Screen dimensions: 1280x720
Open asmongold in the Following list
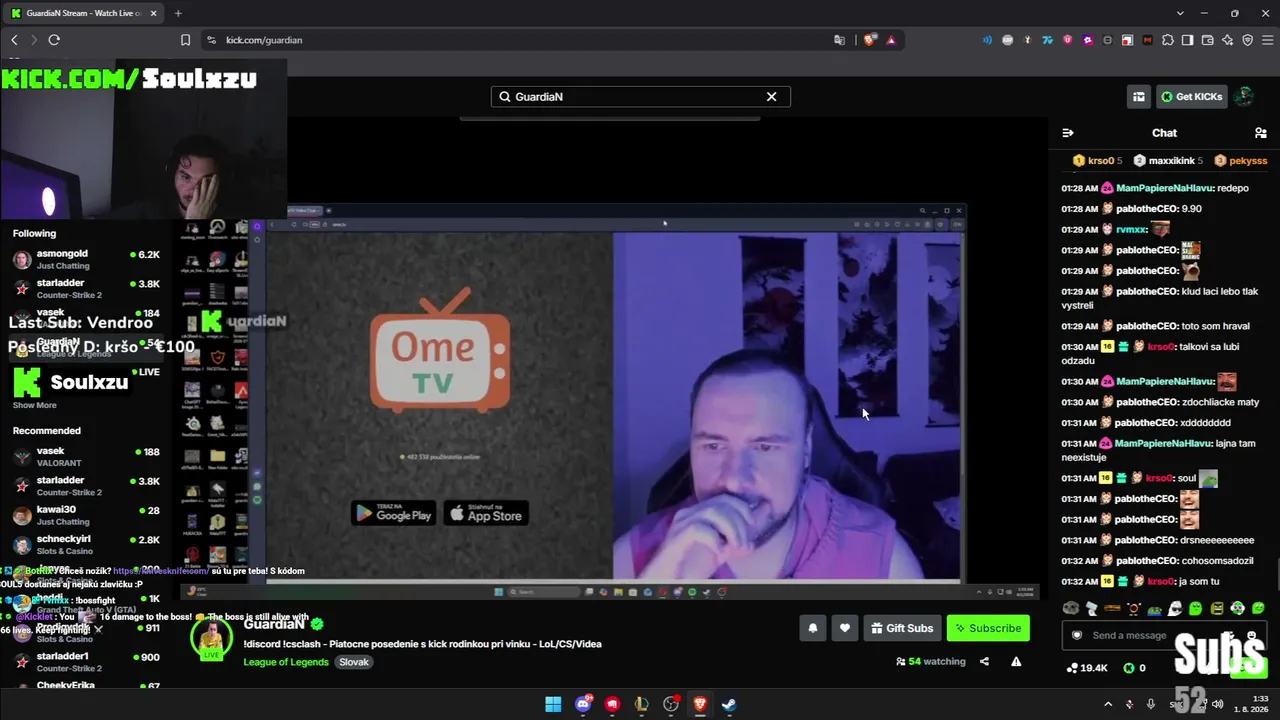(x=86, y=259)
